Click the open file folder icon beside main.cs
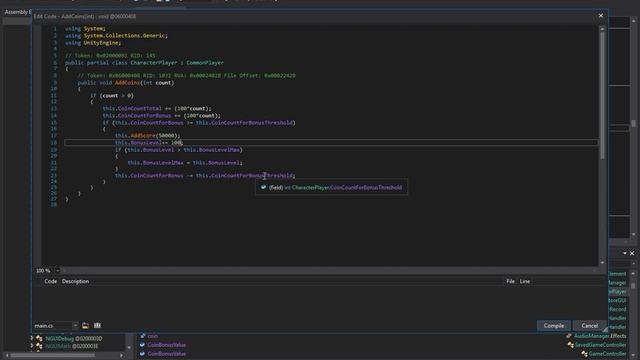Screen dimensions: 640x360 coord(85,326)
